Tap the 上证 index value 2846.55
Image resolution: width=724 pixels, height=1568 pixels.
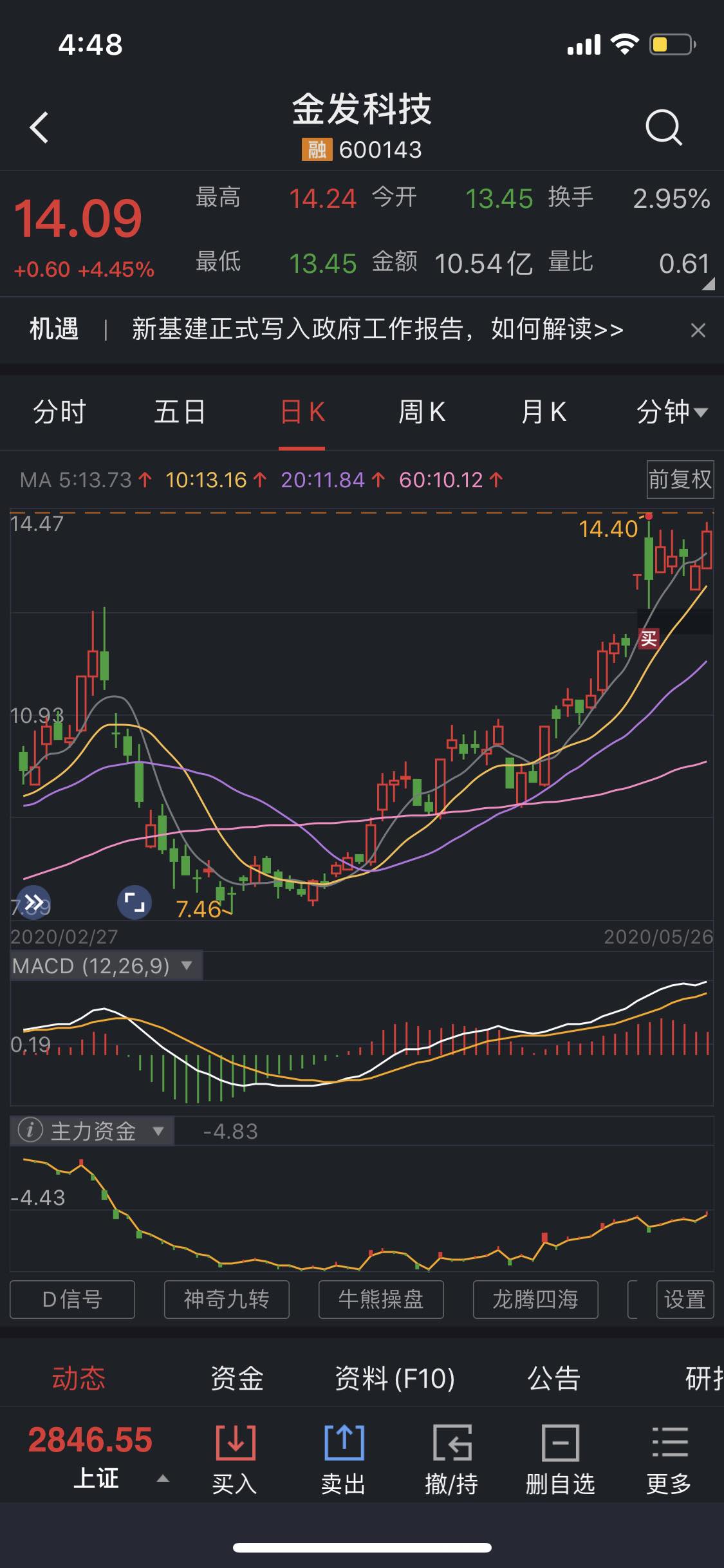90,1440
